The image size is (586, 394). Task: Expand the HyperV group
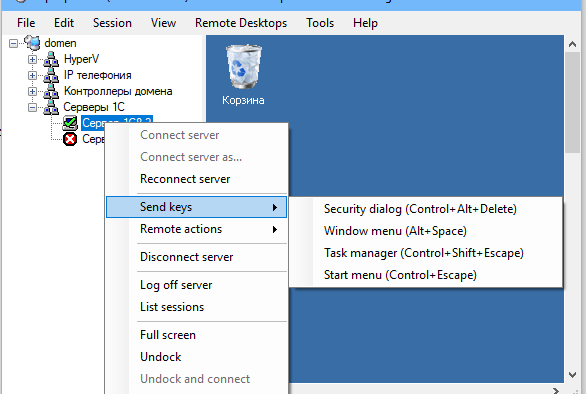[x=33, y=59]
